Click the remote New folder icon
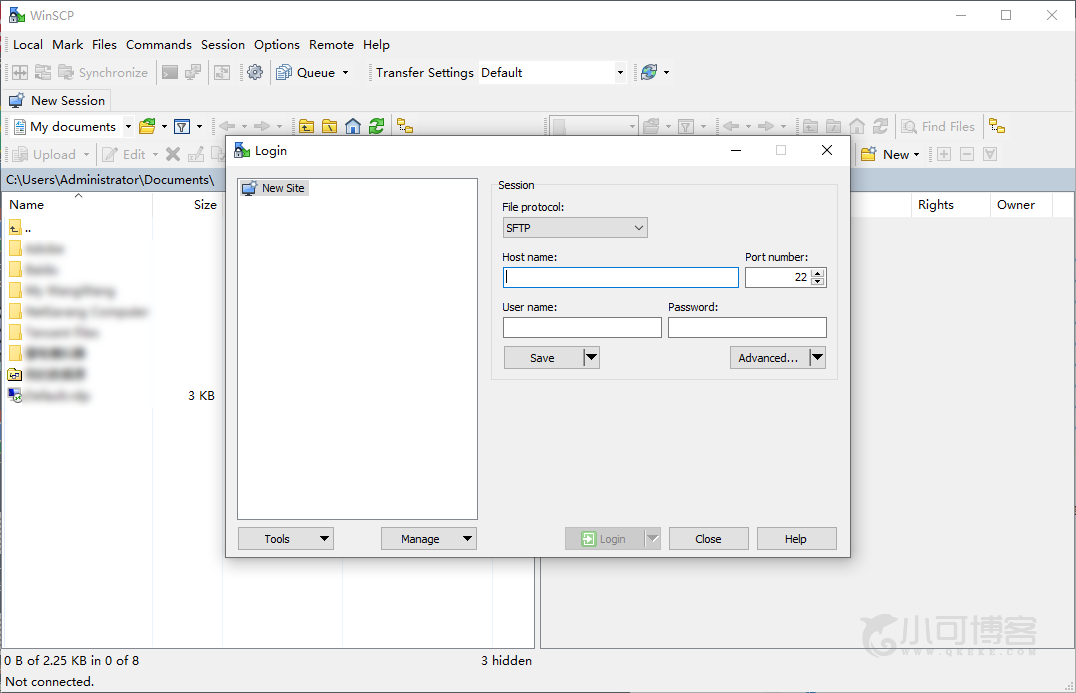The width and height of the screenshot is (1076, 693). 868,154
